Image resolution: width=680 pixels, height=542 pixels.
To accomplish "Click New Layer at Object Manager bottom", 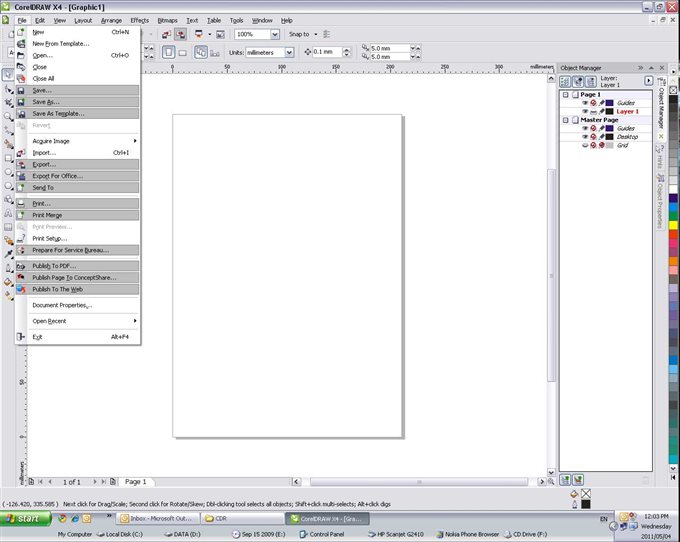I will 565,480.
